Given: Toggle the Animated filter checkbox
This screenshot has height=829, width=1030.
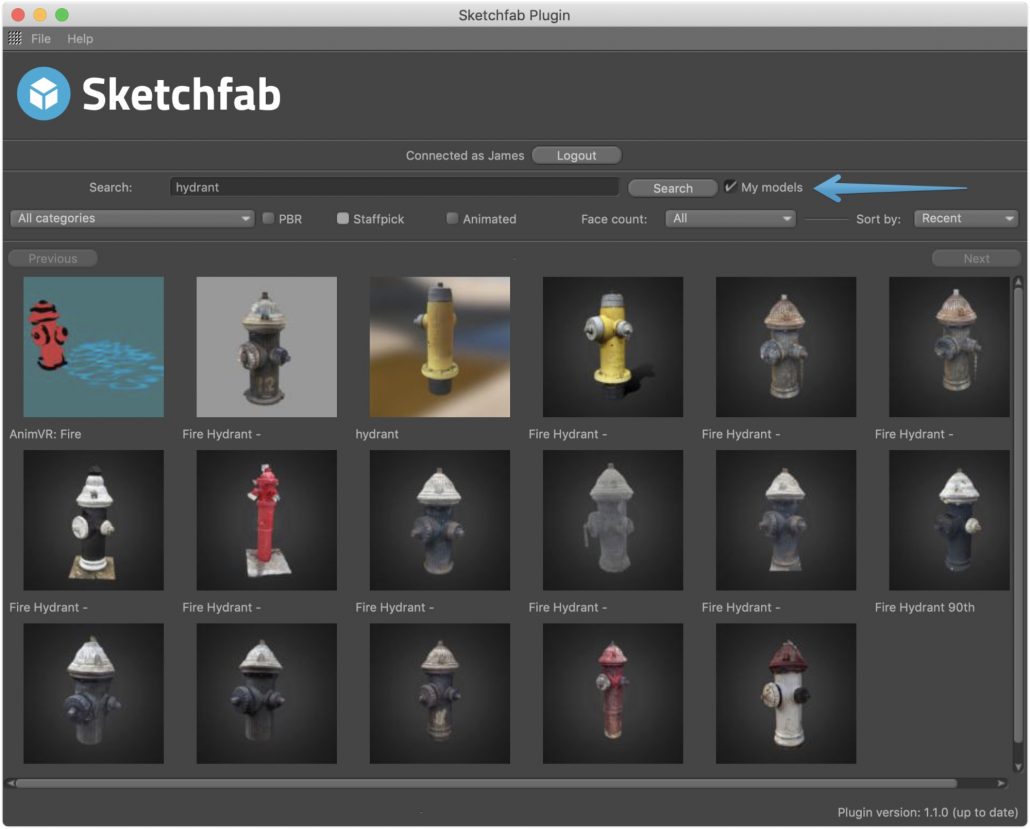Looking at the screenshot, I should tap(452, 219).
